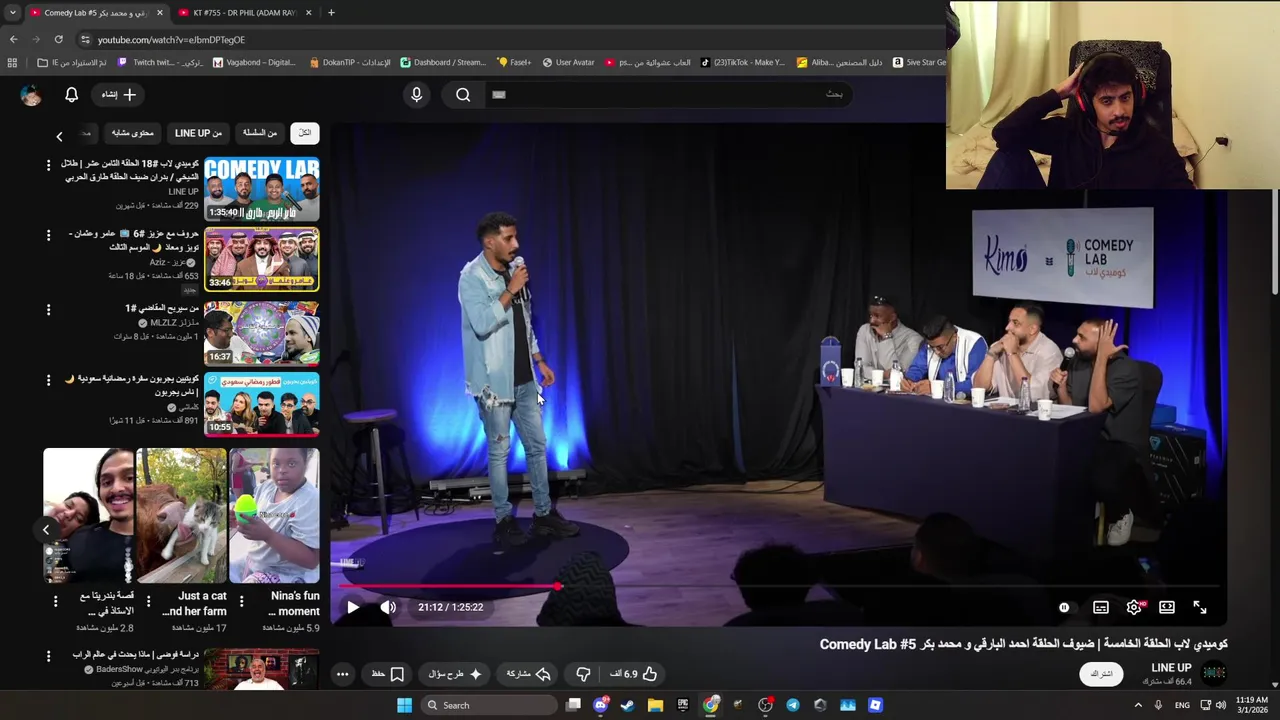Open the YouTube account avatar menu

click(x=31, y=94)
